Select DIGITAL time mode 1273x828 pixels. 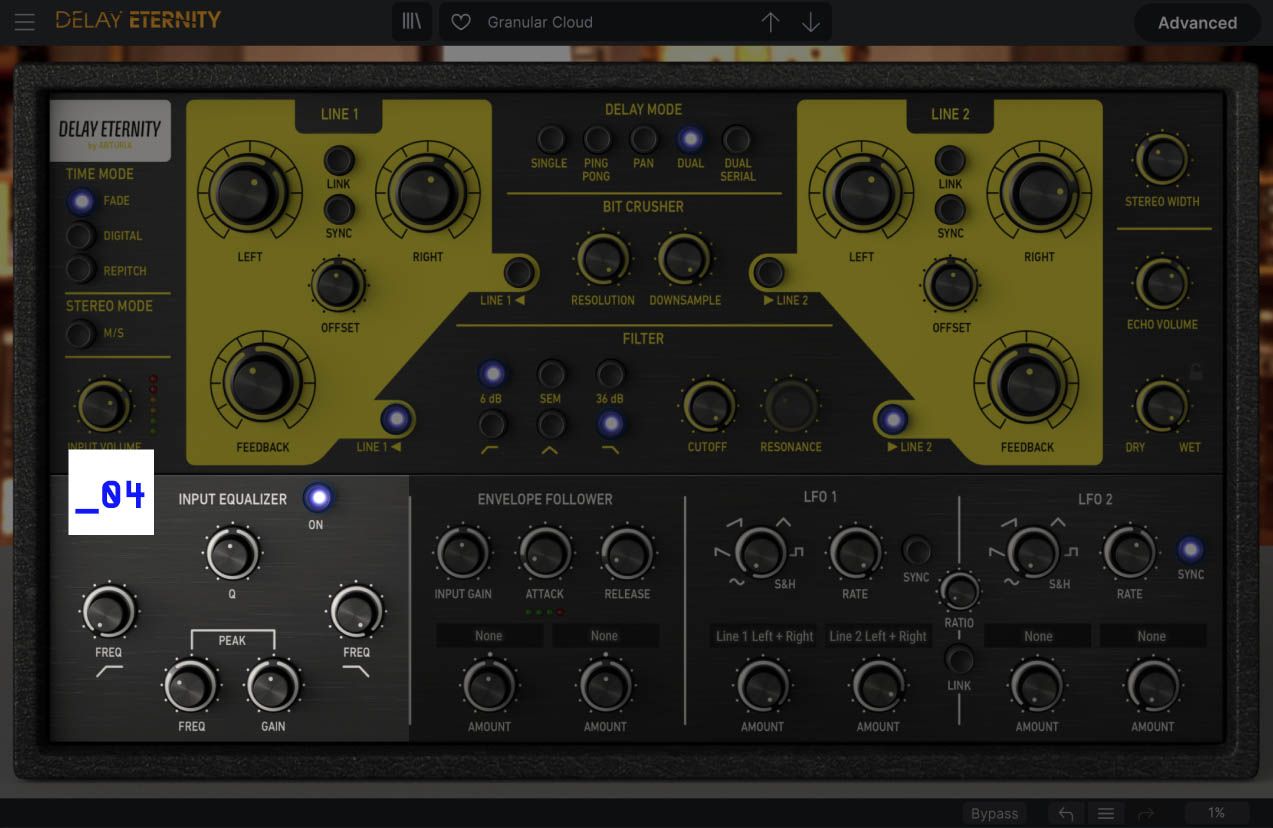pyautogui.click(x=81, y=236)
